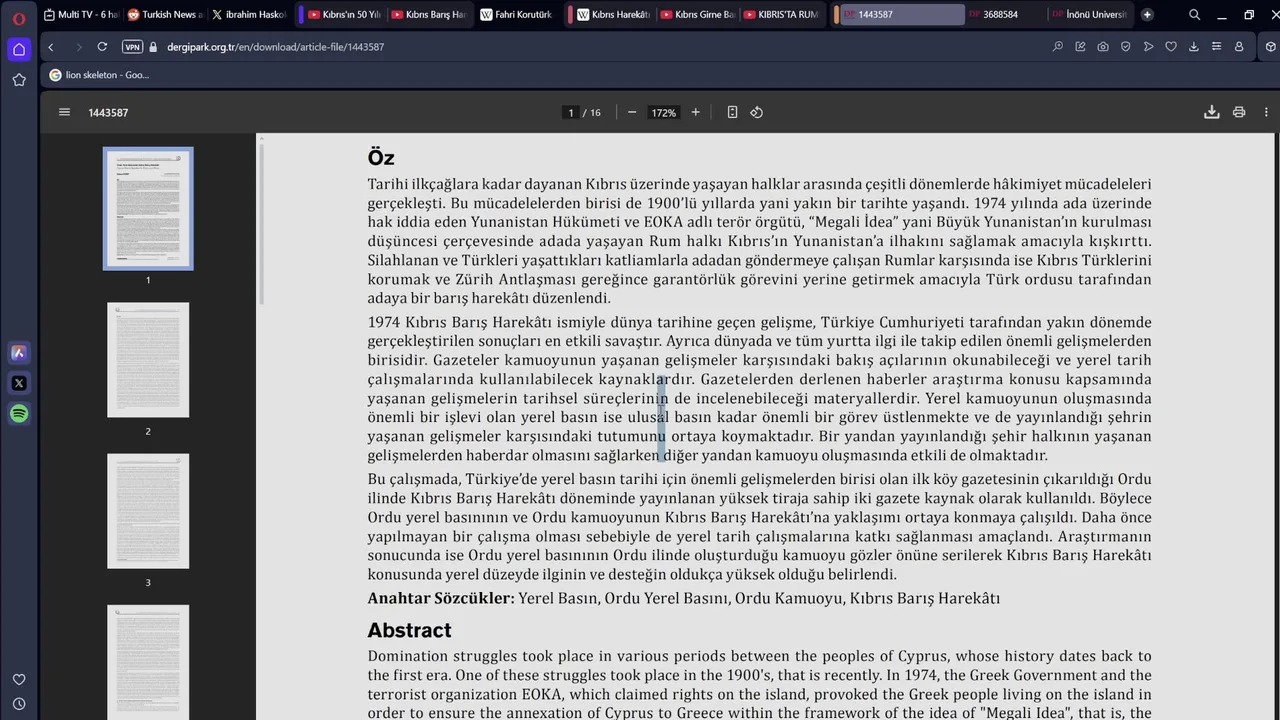
Task: Open the history clock in the sidebar
Action: click(19, 704)
